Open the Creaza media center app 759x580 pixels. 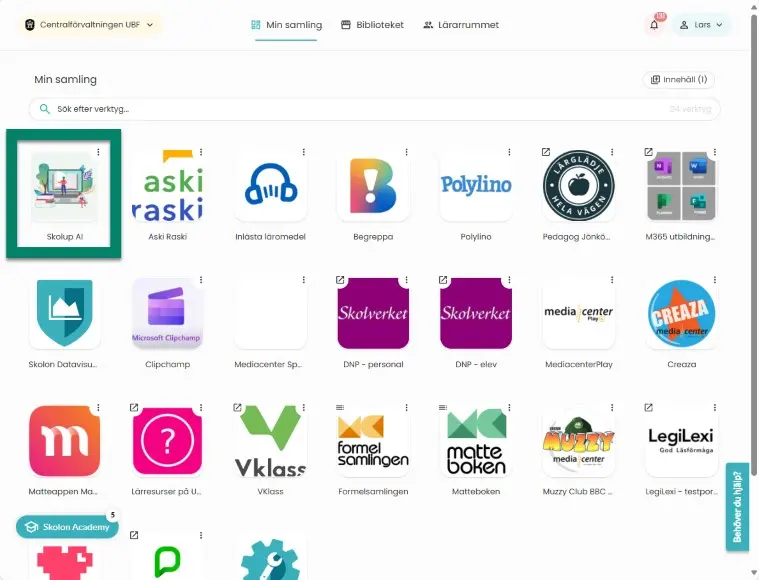pyautogui.click(x=681, y=314)
